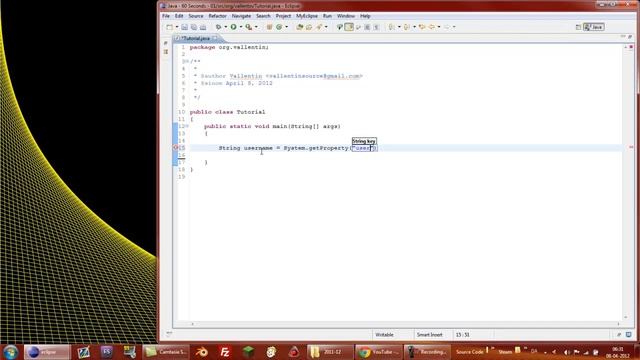The width and height of the screenshot is (640, 360).
Task: Toggle the highlighted Mark Occurrences button
Action: pyautogui.click(x=349, y=27)
